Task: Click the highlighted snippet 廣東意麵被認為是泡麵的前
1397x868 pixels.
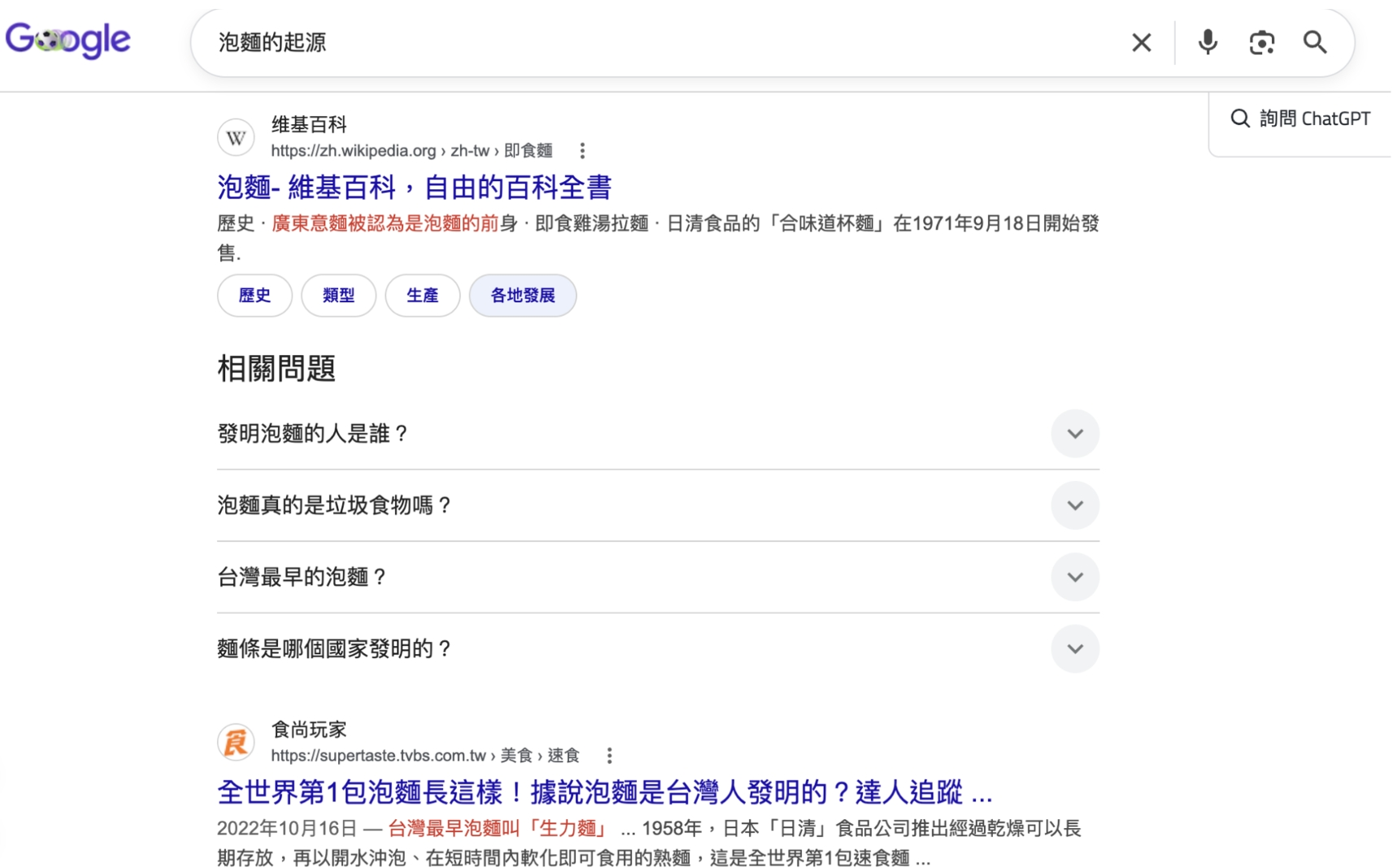Action: point(386,224)
